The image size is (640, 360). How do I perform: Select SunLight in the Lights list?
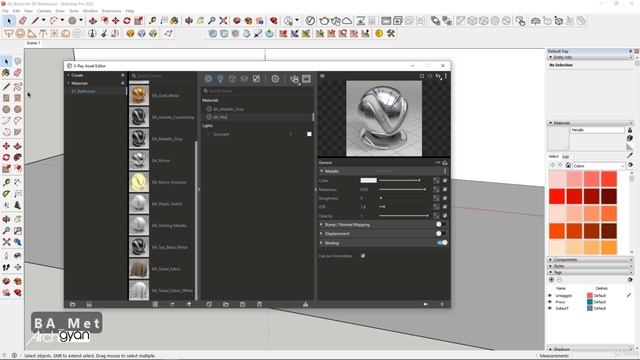[x=221, y=134]
